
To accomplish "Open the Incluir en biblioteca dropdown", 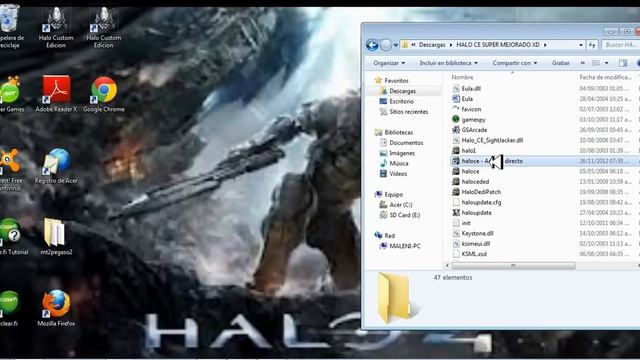I will pyautogui.click(x=449, y=63).
